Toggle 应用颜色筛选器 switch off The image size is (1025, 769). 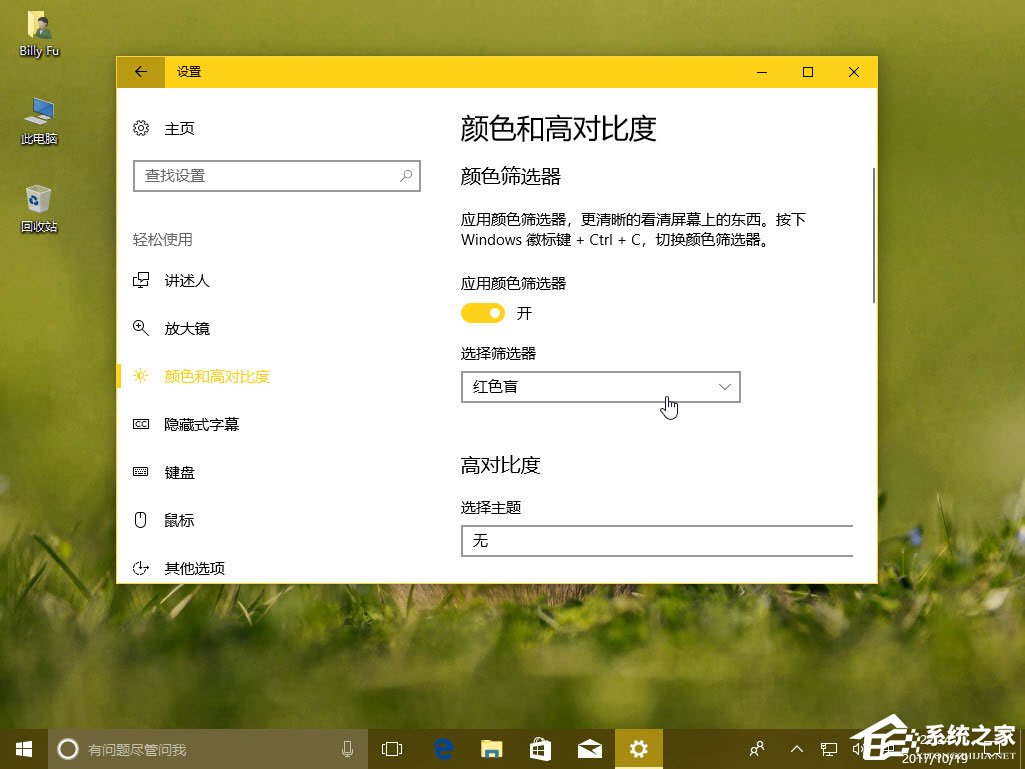pyautogui.click(x=483, y=313)
